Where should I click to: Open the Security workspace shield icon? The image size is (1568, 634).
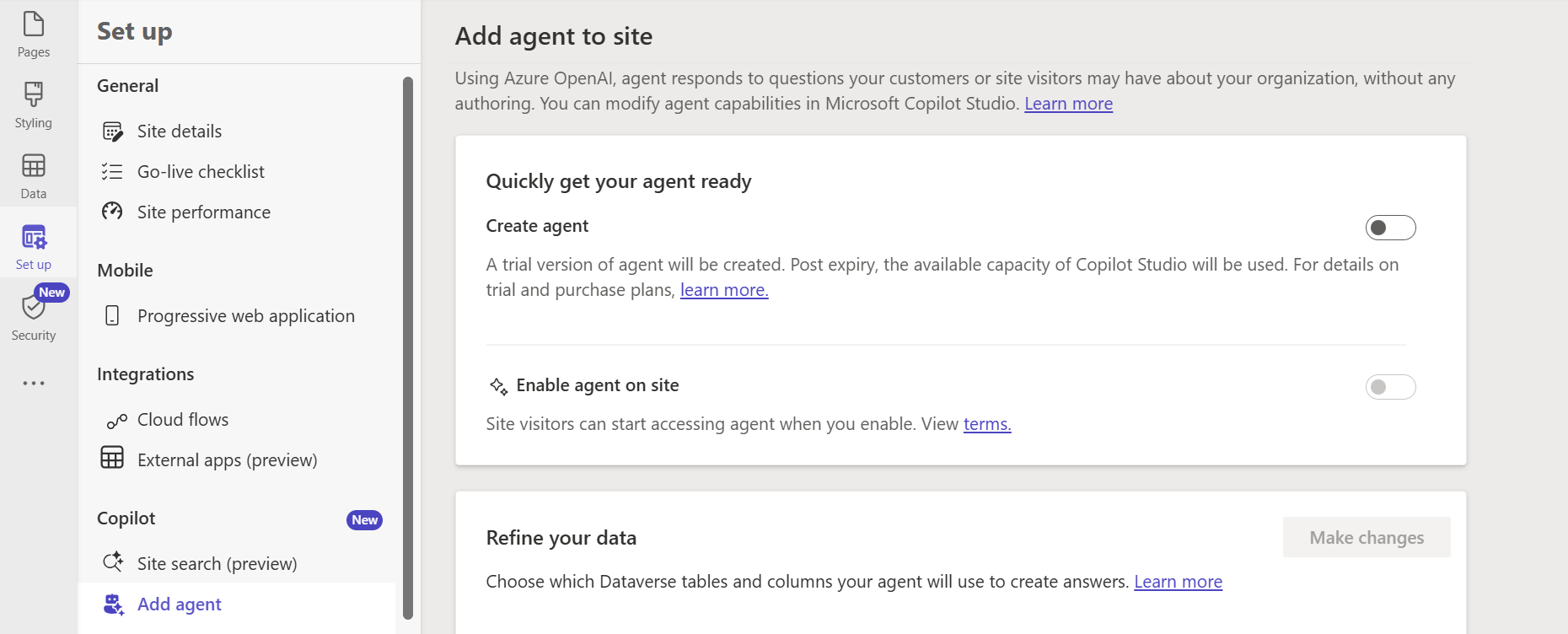pos(34,308)
